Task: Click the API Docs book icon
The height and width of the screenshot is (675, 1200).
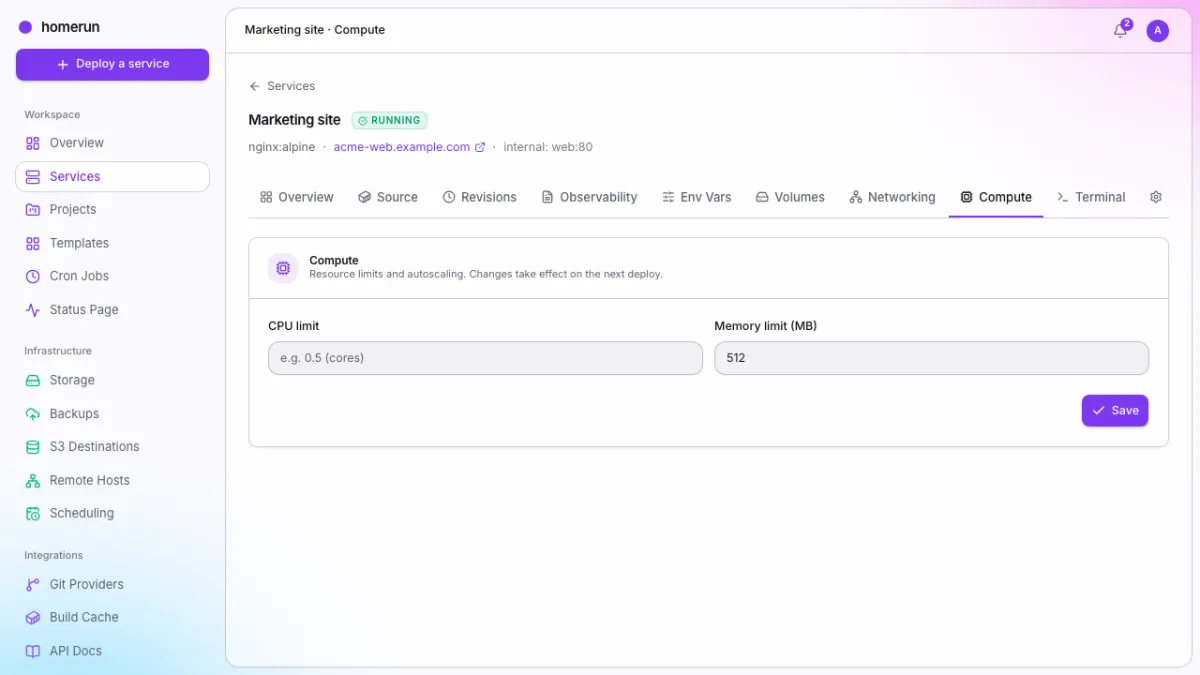Action: pyautogui.click(x=33, y=651)
